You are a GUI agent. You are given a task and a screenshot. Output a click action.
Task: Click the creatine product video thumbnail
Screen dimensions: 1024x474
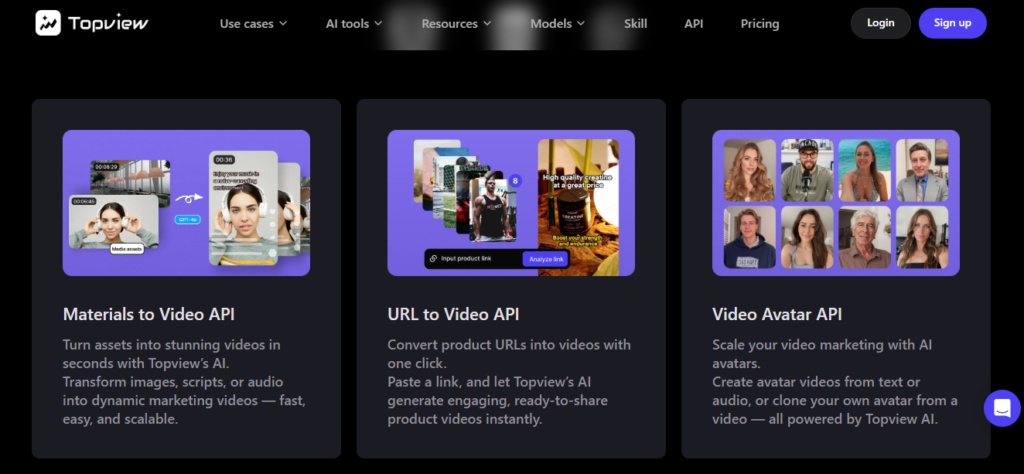(x=578, y=207)
